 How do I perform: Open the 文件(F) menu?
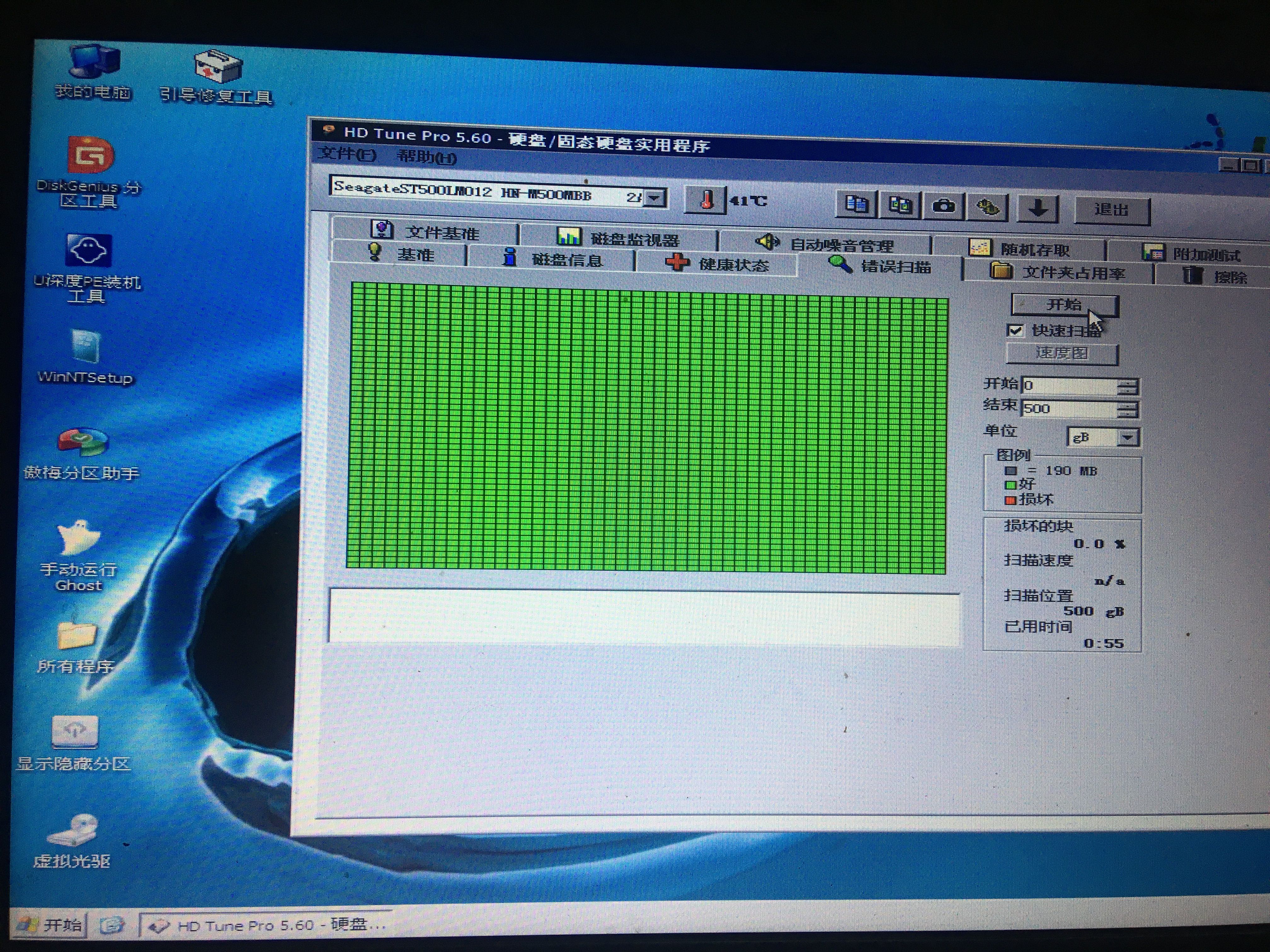pos(347,154)
